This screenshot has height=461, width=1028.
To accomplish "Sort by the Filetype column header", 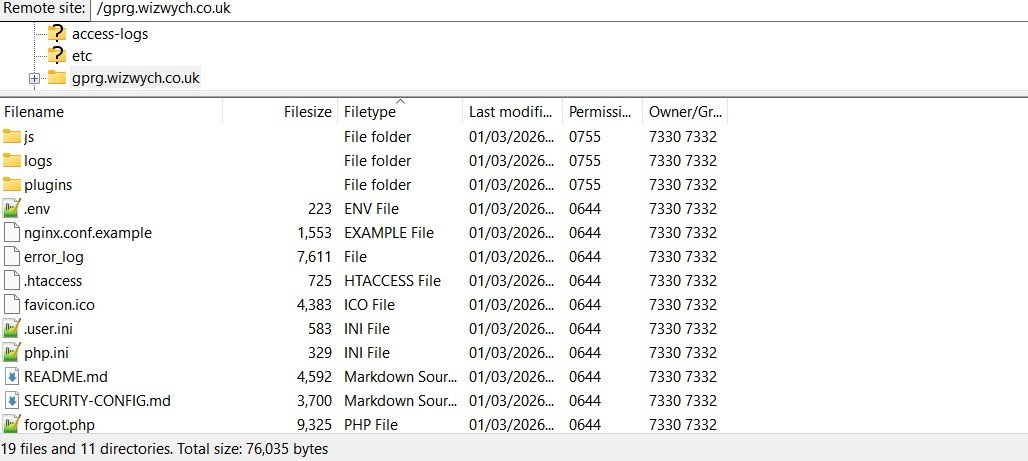I will 400,112.
